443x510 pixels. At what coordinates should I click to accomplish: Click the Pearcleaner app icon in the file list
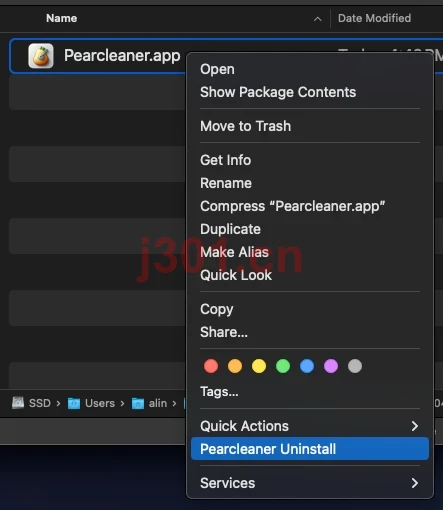click(x=41, y=56)
